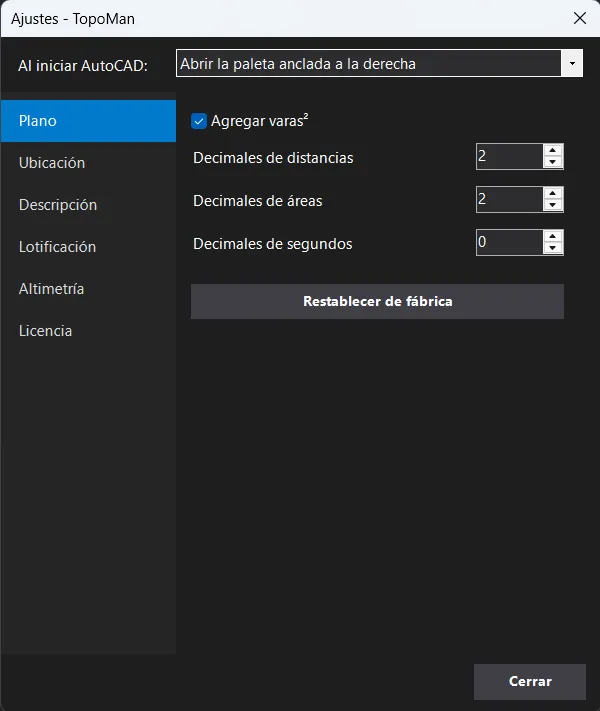This screenshot has width=600, height=711.
Task: Click the 'Decimales de segundos' label
Action: point(273,244)
